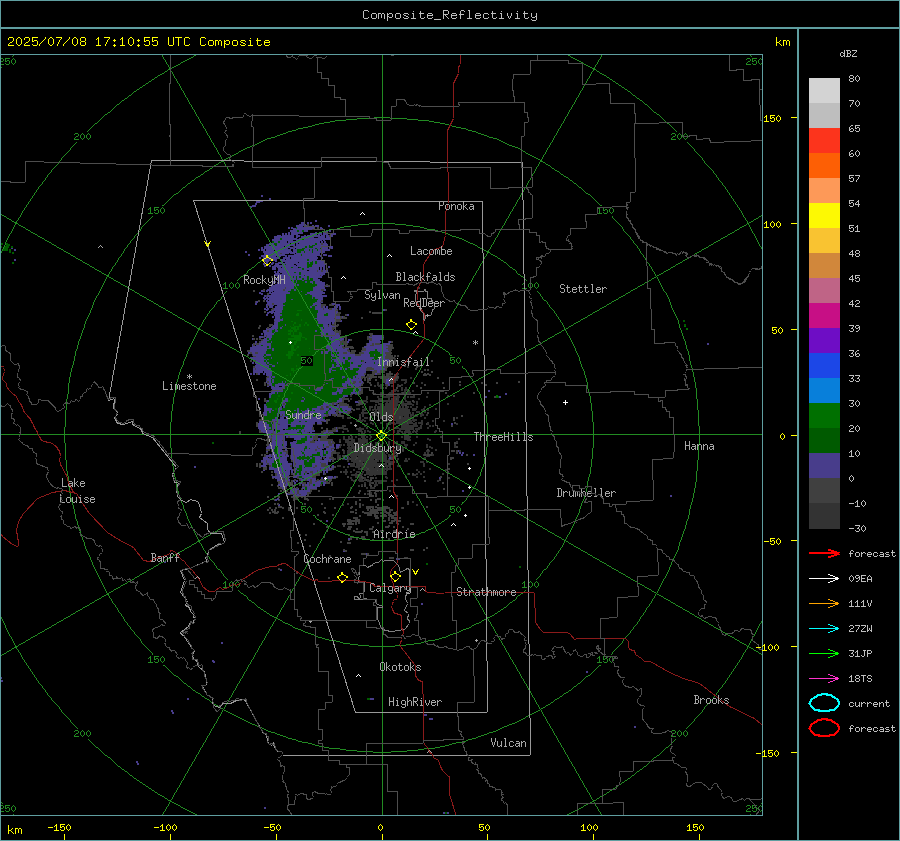Click the magenta 18TS arrow icon

(x=824, y=679)
